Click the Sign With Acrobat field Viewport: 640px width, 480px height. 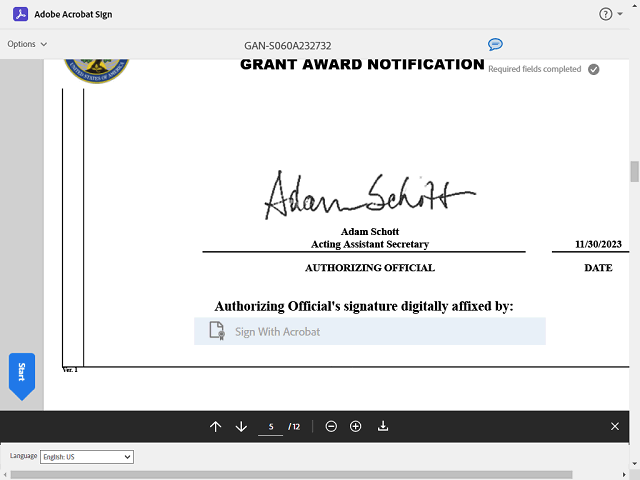coord(370,331)
